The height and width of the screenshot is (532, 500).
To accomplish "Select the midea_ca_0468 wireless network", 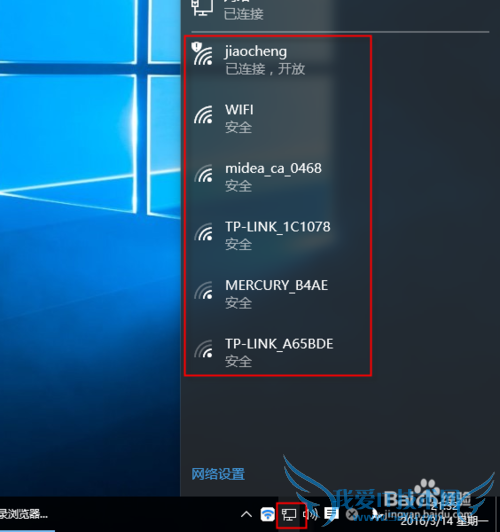I will [x=340, y=176].
